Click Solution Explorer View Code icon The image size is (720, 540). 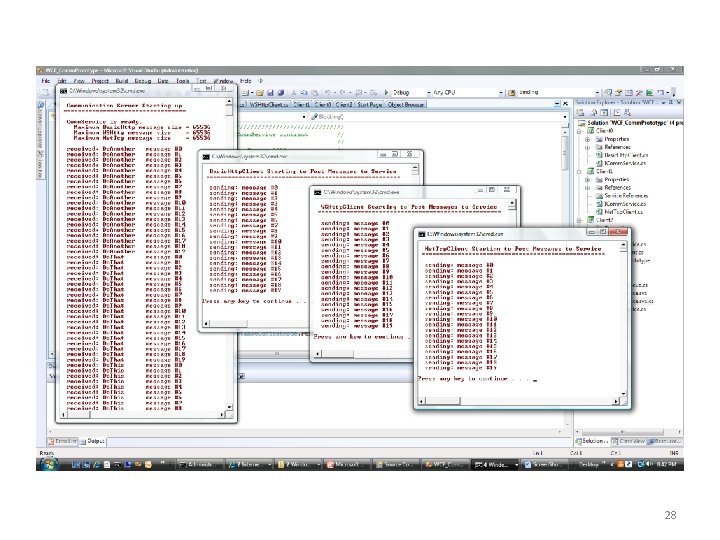pos(616,112)
